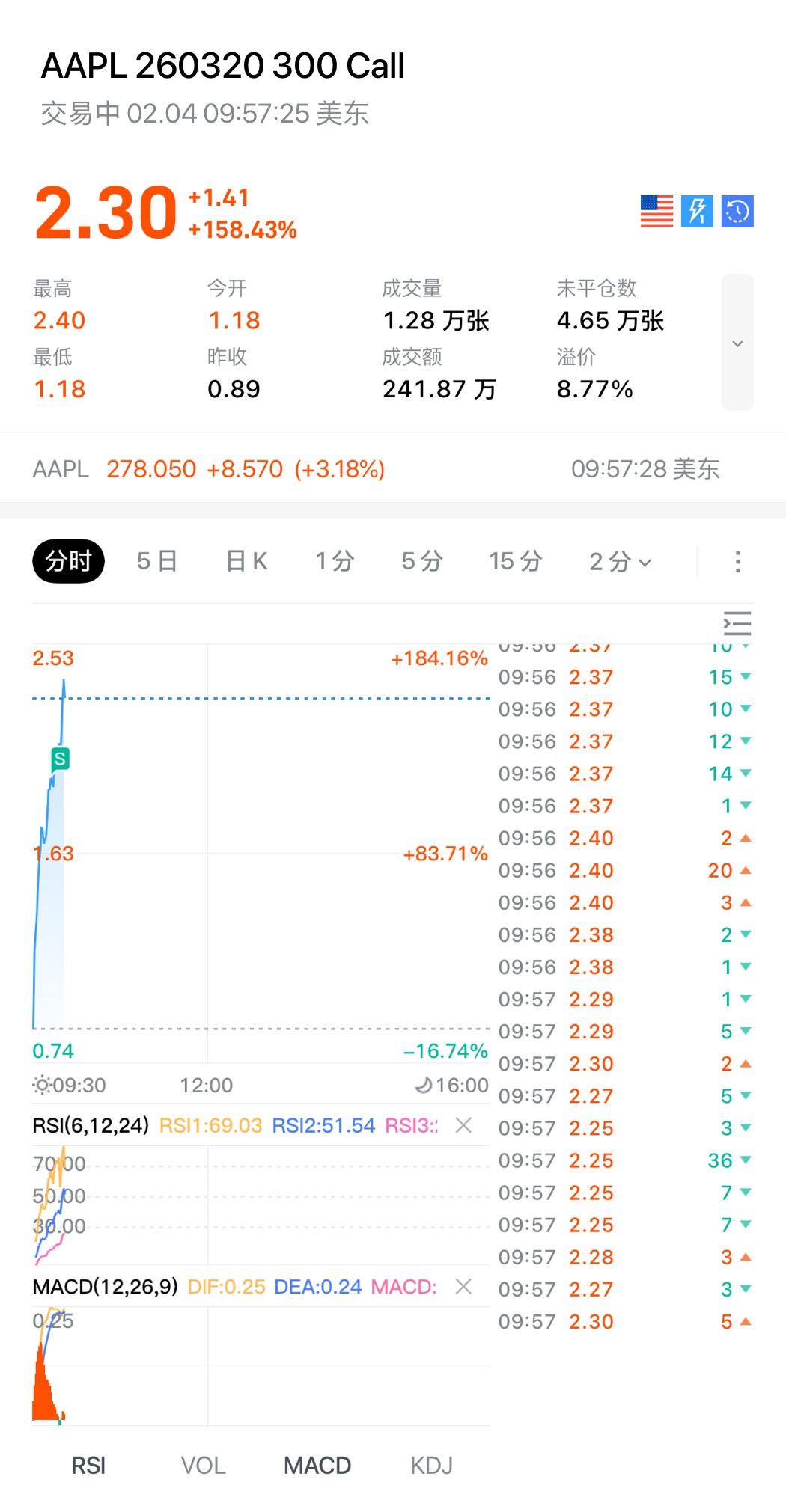The height and width of the screenshot is (1512, 786).
Task: Tap the US flag market icon
Action: pos(656,211)
